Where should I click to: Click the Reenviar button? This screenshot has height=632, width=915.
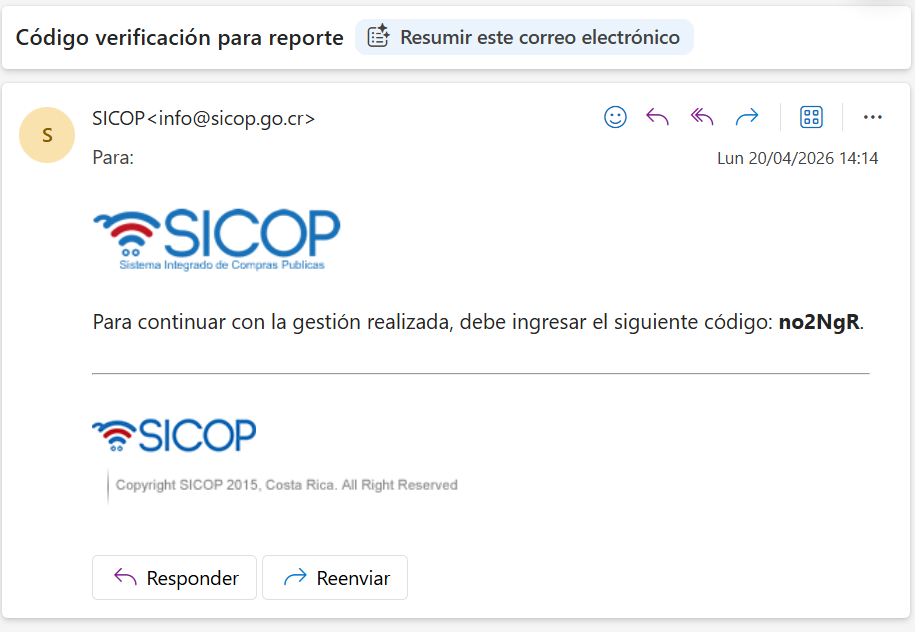point(334,578)
